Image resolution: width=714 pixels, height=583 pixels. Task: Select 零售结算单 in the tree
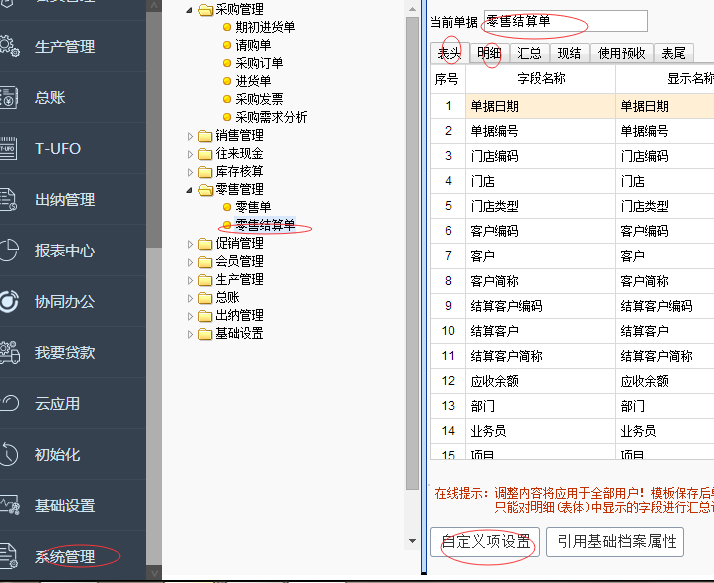(265, 226)
